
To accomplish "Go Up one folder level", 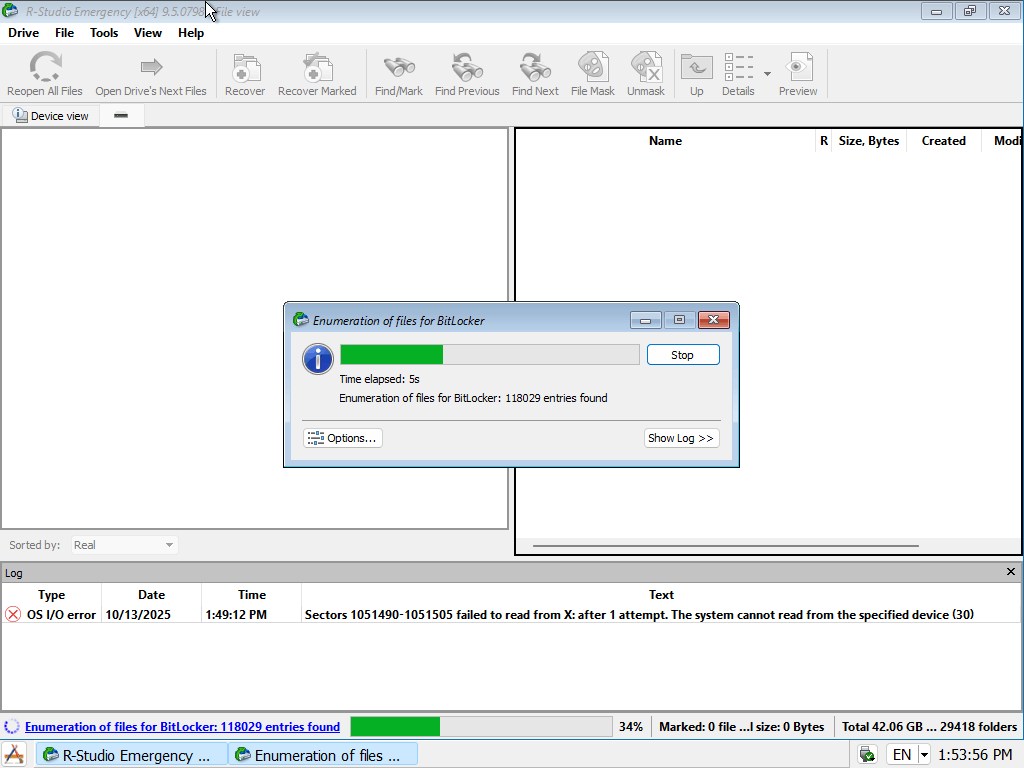I will tap(697, 67).
